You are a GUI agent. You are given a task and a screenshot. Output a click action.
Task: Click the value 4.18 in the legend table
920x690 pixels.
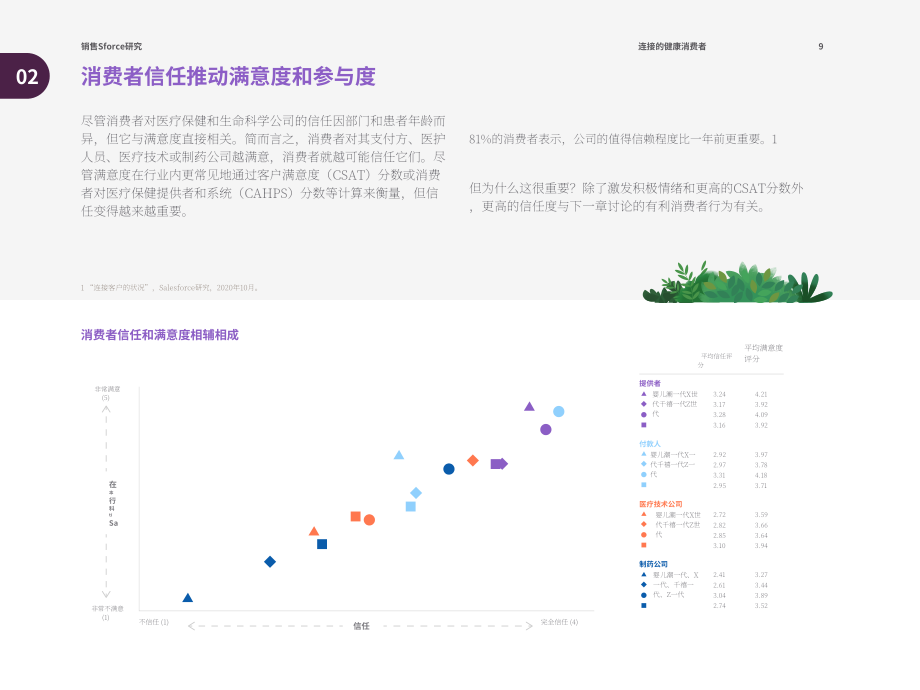[761, 475]
